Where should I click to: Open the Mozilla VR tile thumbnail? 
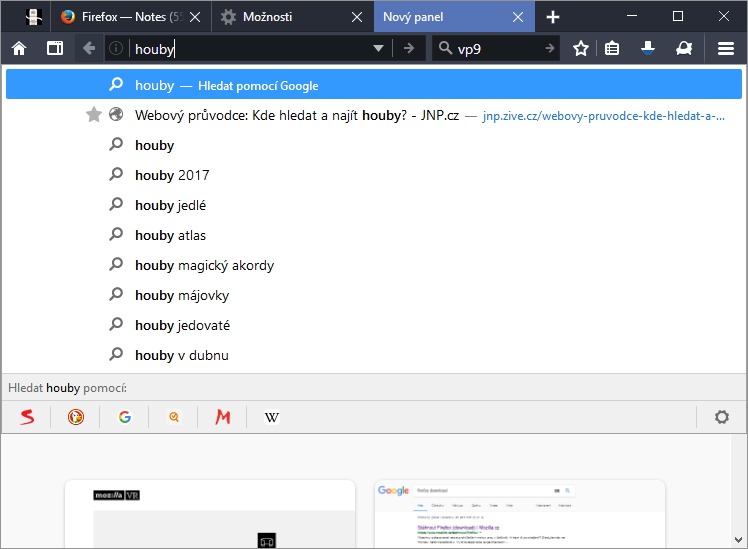coord(210,514)
